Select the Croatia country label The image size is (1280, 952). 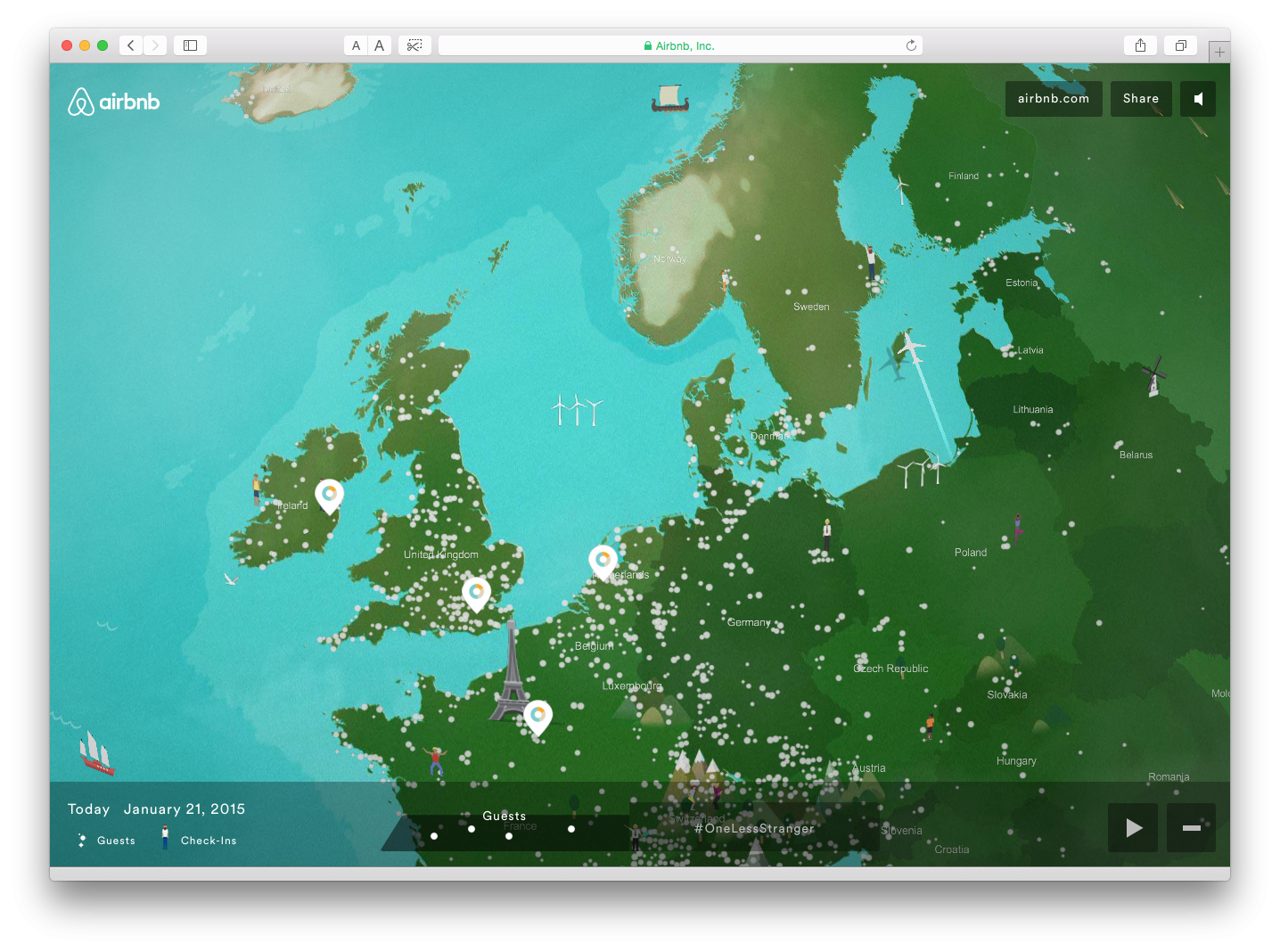tap(952, 849)
